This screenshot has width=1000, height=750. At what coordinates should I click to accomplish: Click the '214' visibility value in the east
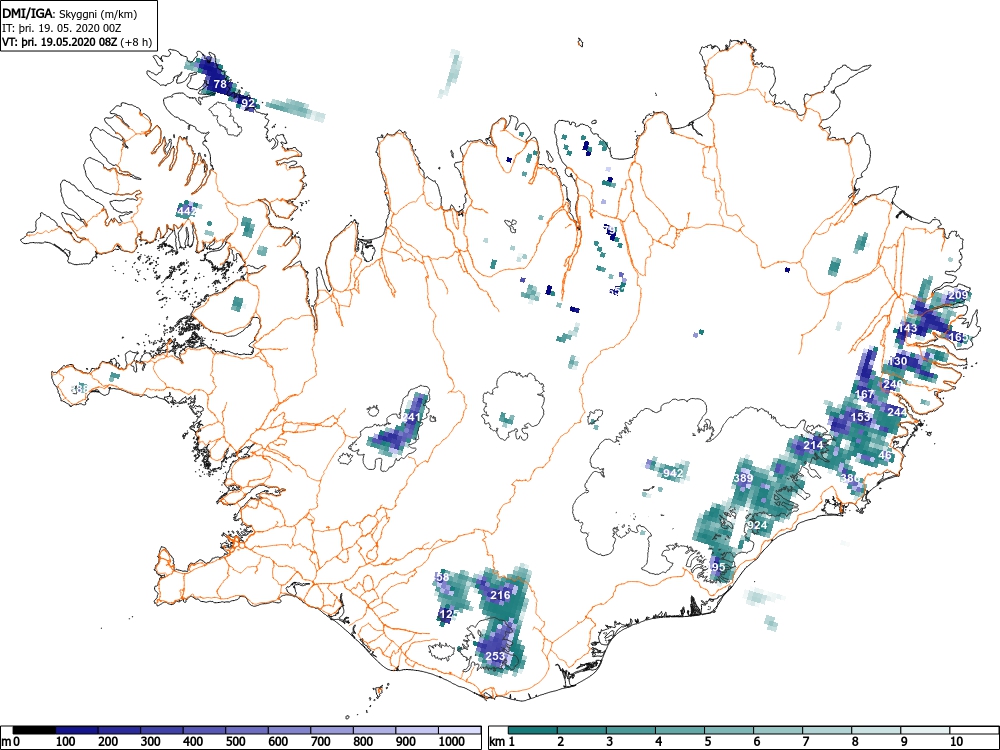(x=813, y=445)
